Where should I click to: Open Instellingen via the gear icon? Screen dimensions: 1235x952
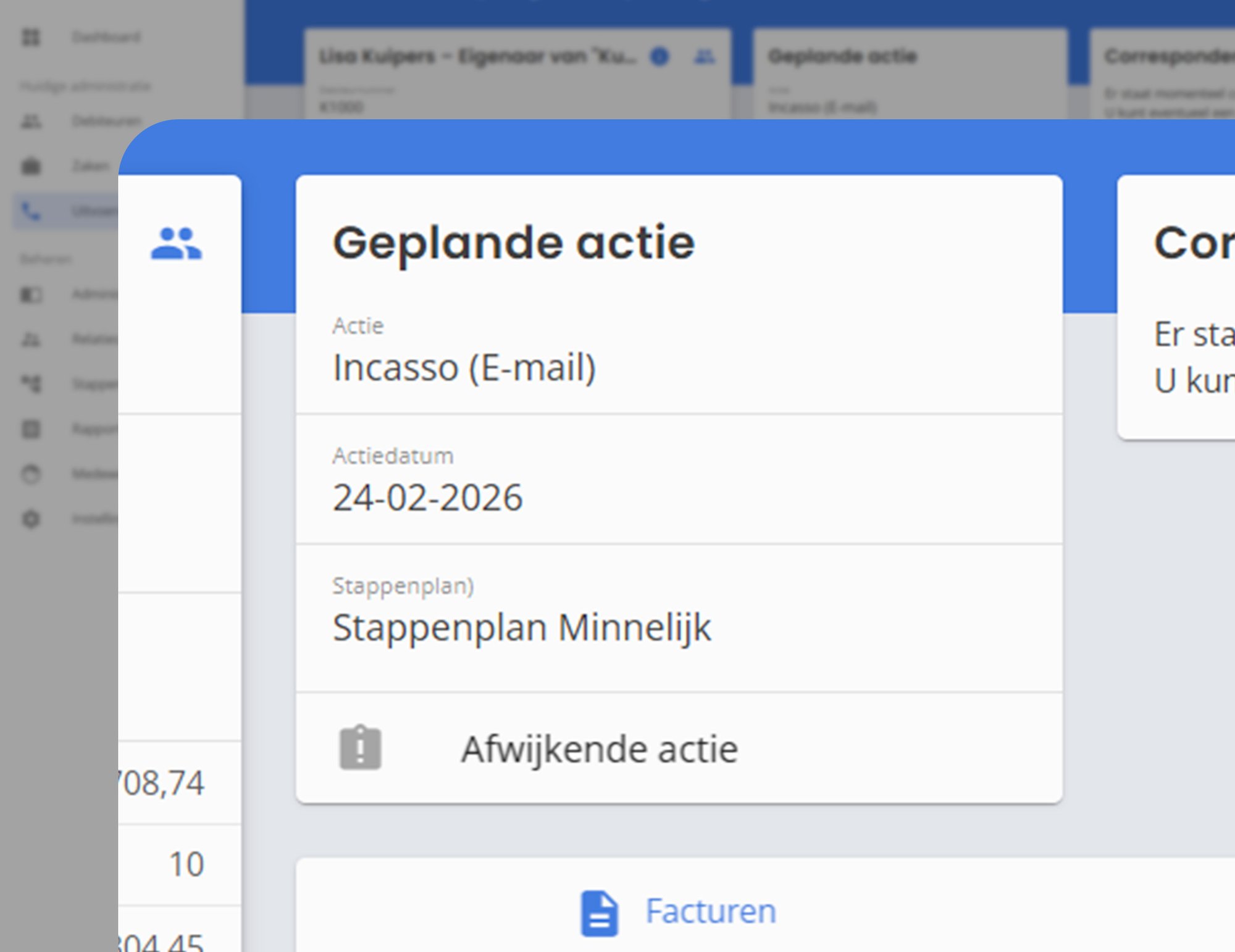(31, 519)
